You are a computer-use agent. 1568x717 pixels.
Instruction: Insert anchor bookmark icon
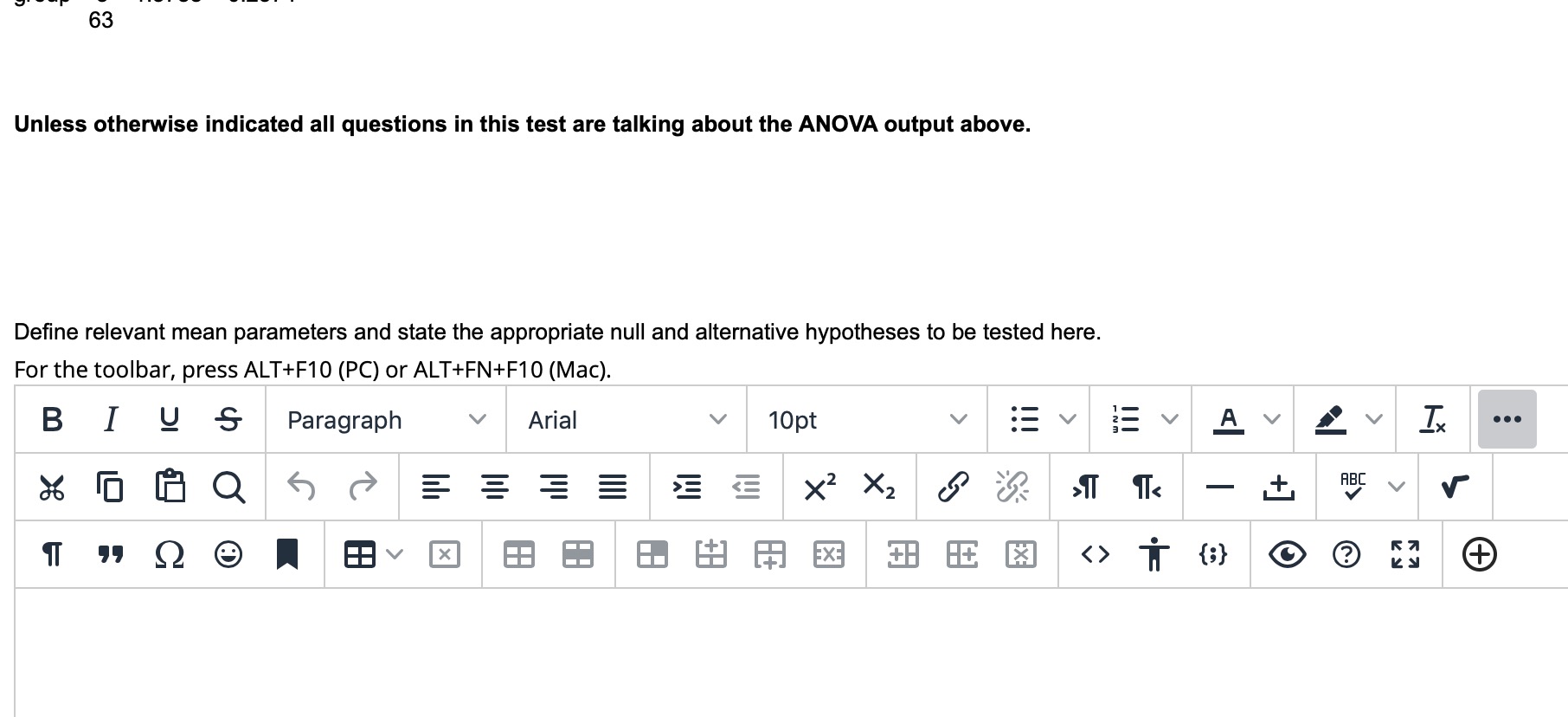pyautogui.click(x=287, y=554)
